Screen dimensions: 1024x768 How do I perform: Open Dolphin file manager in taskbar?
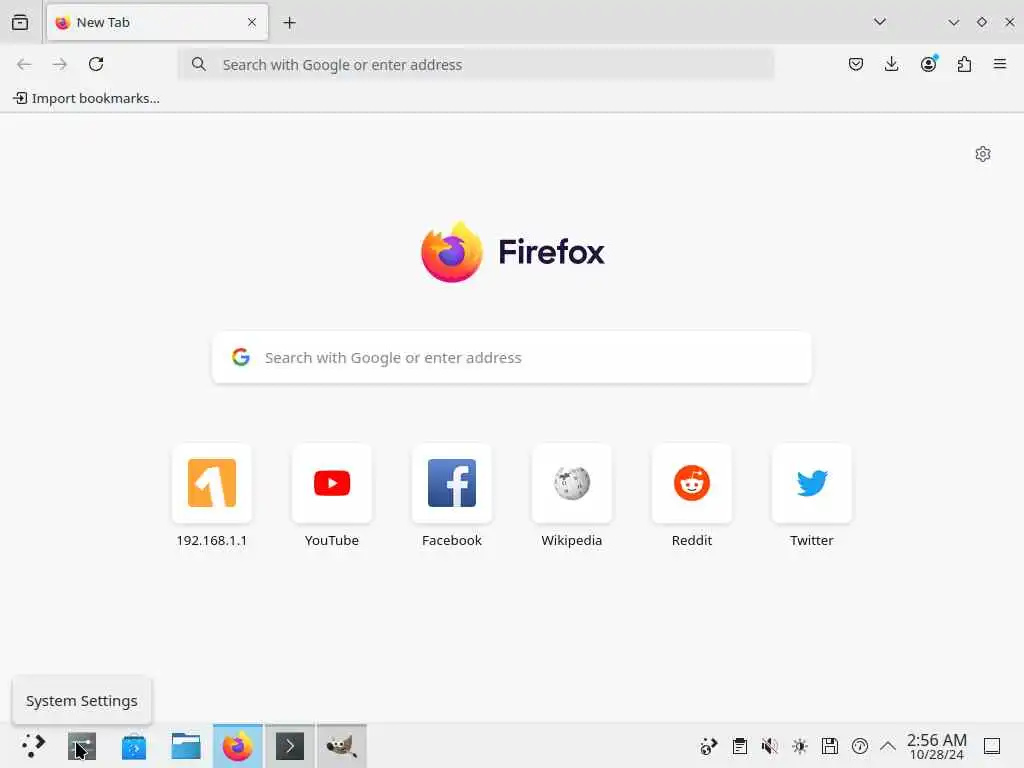(x=185, y=746)
